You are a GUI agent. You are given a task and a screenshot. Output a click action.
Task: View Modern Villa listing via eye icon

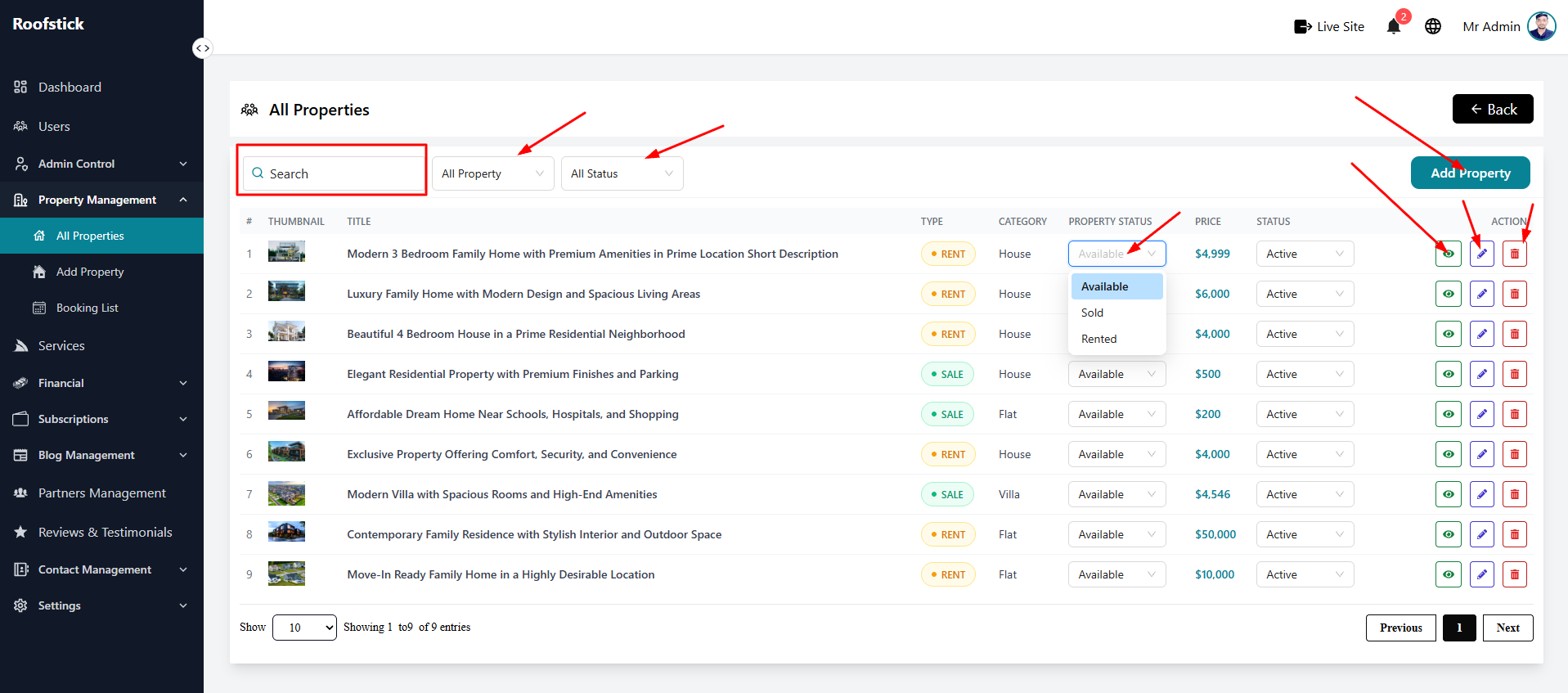(x=1449, y=494)
